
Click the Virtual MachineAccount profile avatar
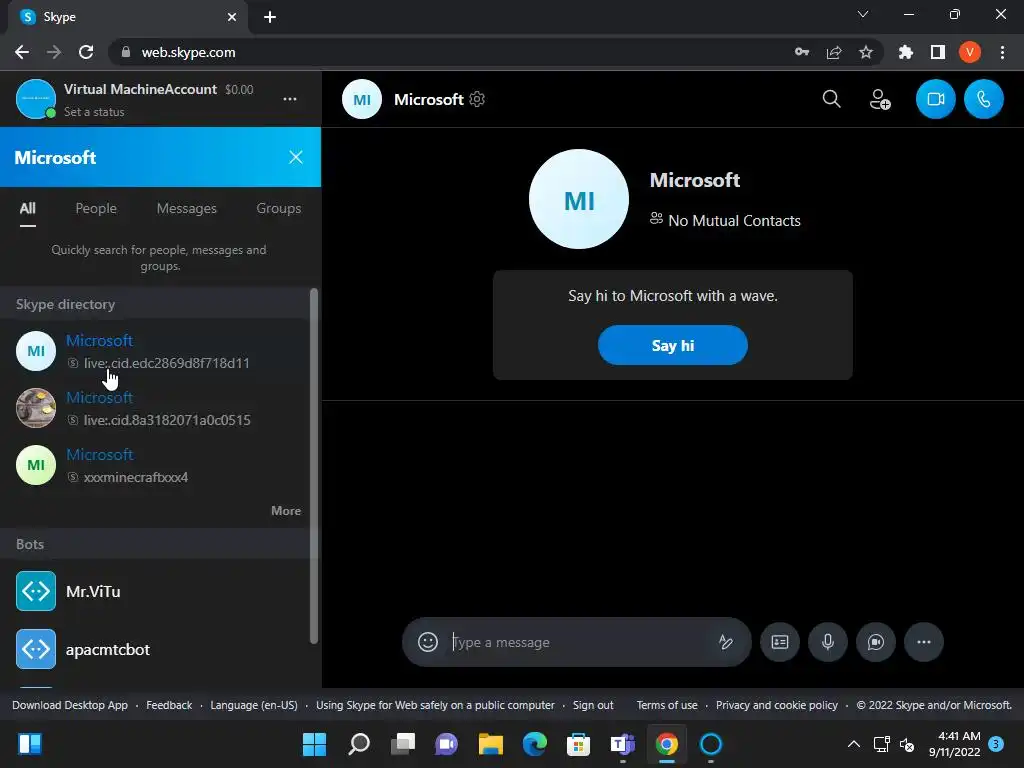coord(36,99)
